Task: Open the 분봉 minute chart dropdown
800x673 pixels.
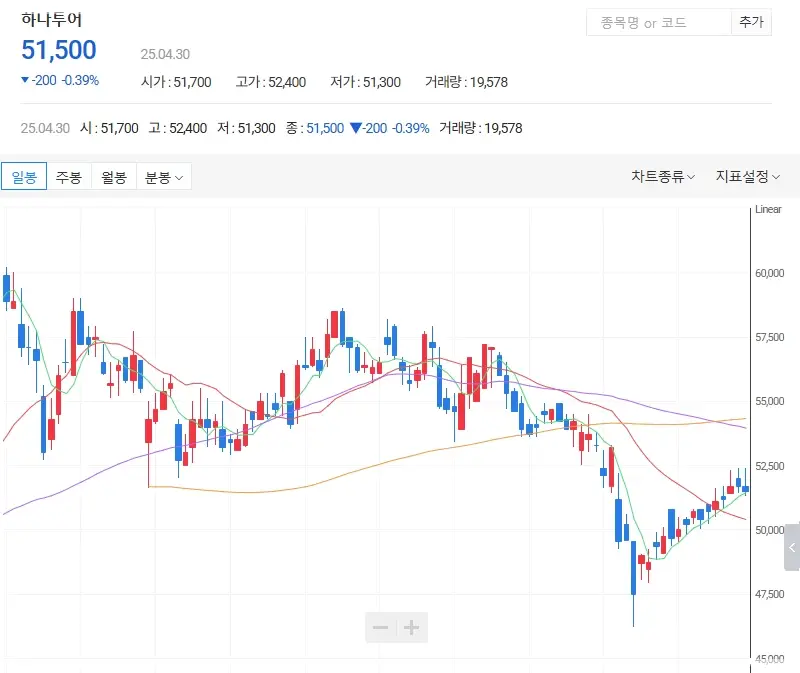Action: point(164,177)
